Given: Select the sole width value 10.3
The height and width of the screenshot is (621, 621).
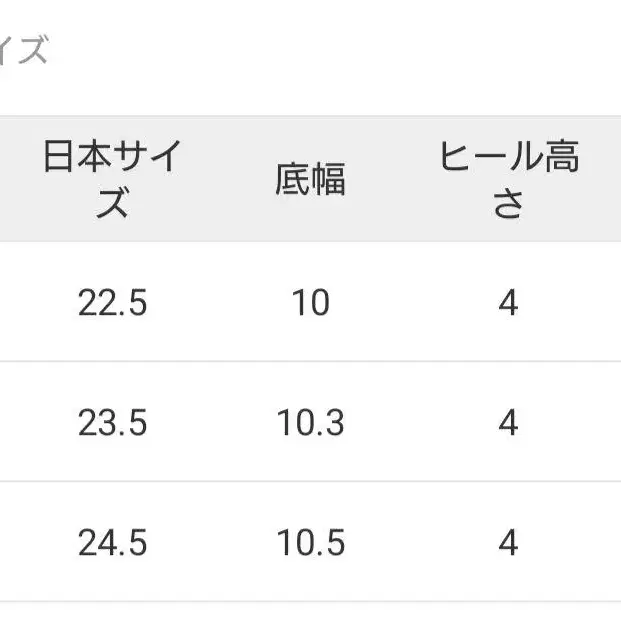Looking at the screenshot, I should pos(310,423).
